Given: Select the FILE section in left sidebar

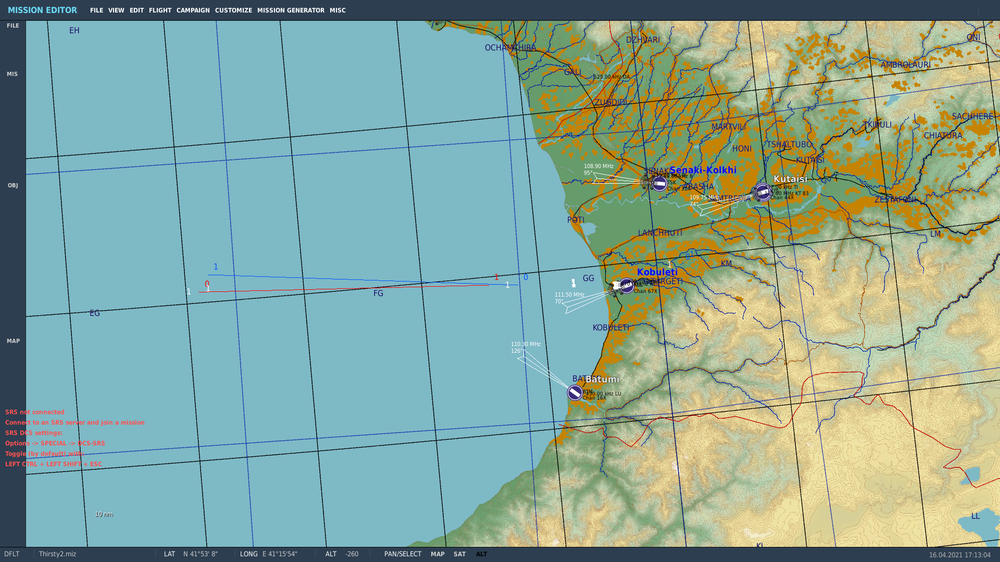Looking at the screenshot, I should tap(13, 26).
